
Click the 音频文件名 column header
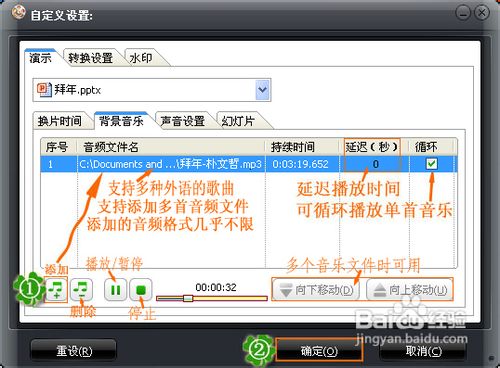171,147
